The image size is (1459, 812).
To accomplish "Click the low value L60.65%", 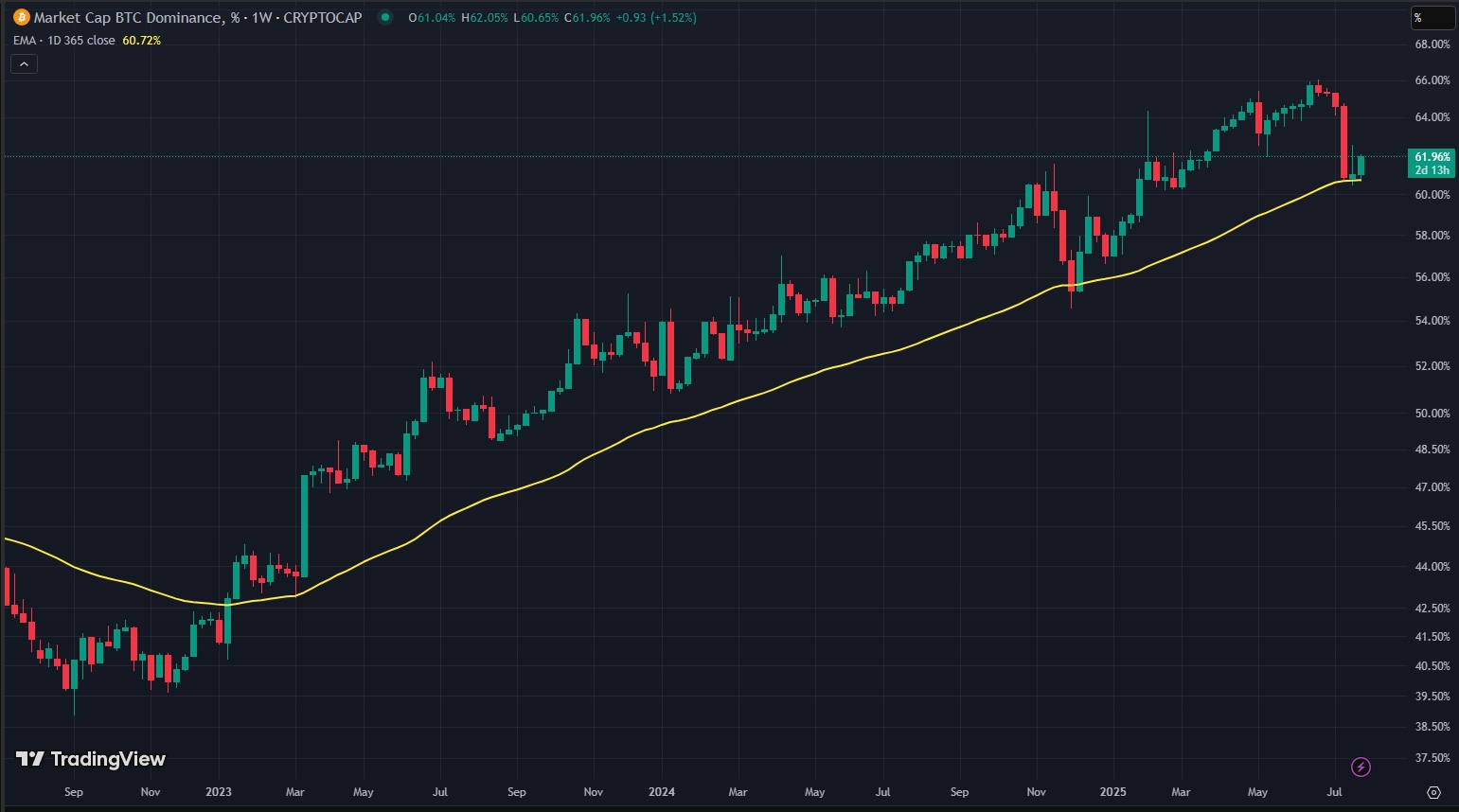I will pos(536,17).
